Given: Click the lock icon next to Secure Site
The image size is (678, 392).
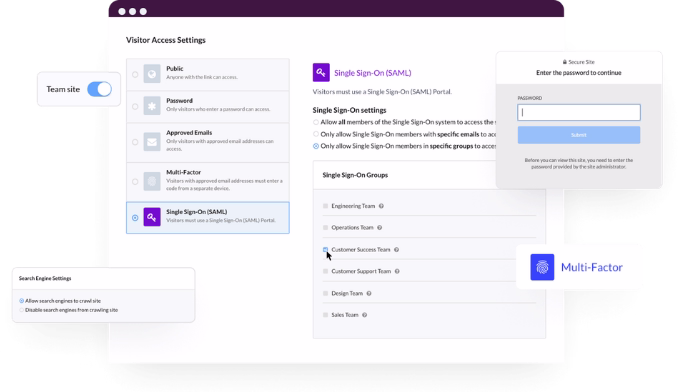Looking at the screenshot, I should click(565, 62).
